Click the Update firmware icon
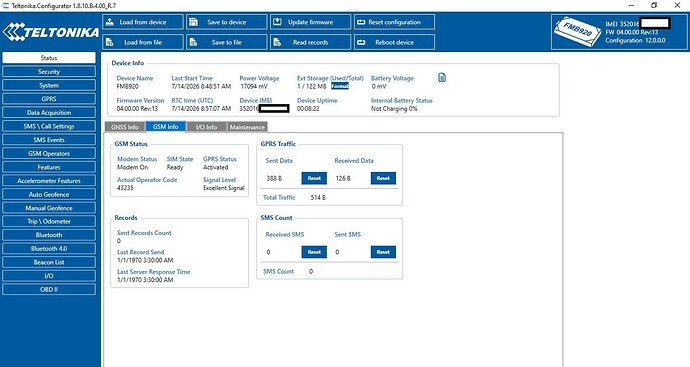 (277, 22)
